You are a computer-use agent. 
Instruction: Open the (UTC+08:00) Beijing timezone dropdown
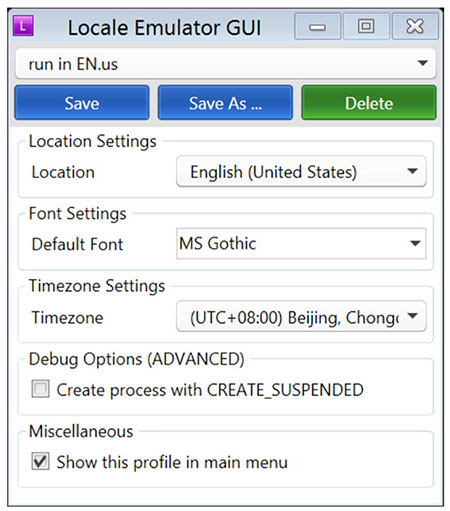(301, 317)
